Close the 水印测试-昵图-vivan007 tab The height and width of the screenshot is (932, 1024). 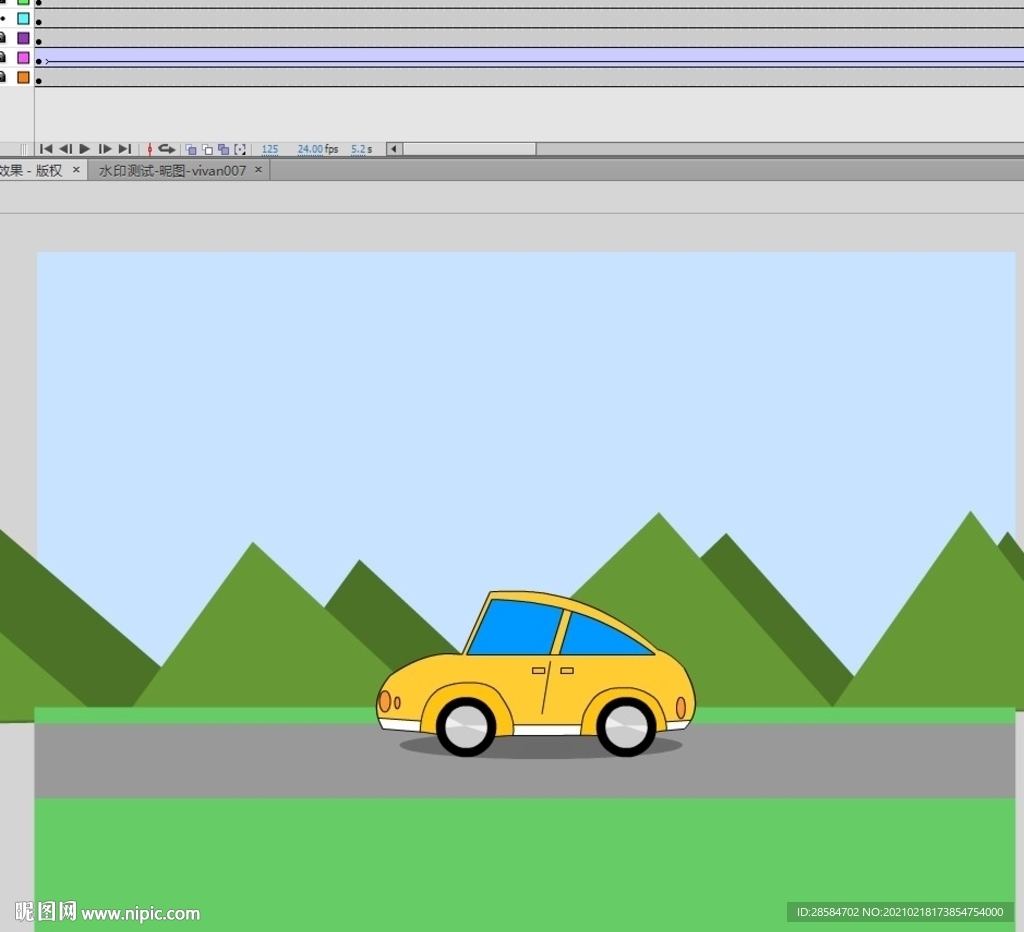[258, 170]
